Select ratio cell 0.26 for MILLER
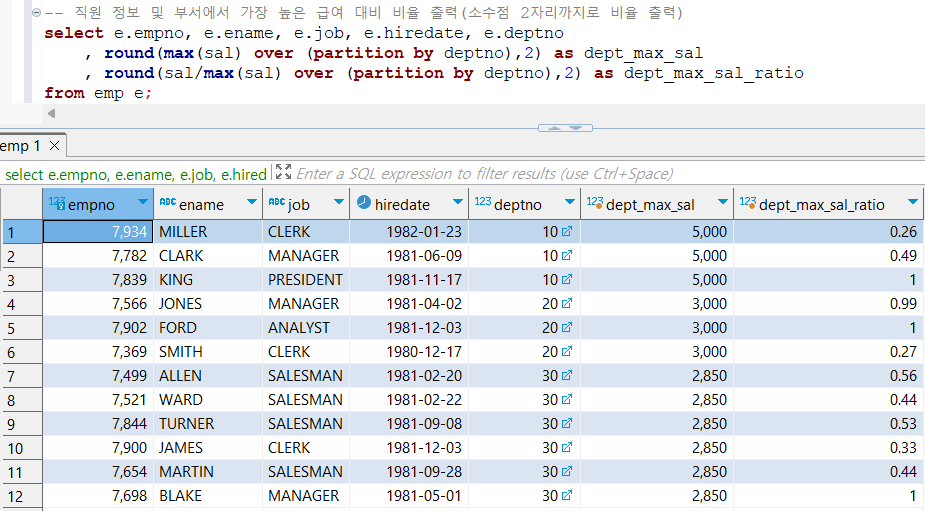The image size is (925, 511). 828,231
